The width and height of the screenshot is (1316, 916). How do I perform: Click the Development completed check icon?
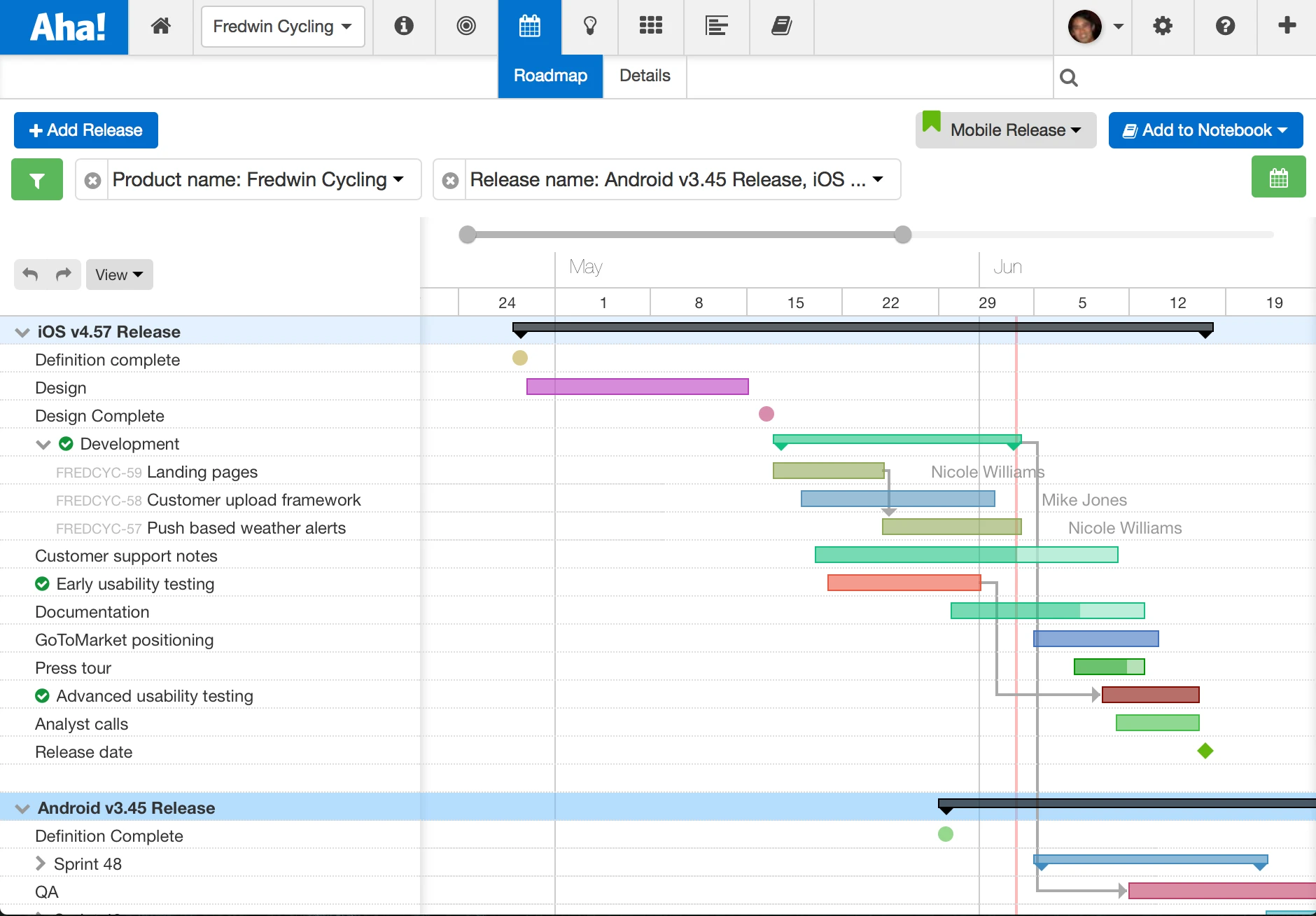pyautogui.click(x=66, y=443)
